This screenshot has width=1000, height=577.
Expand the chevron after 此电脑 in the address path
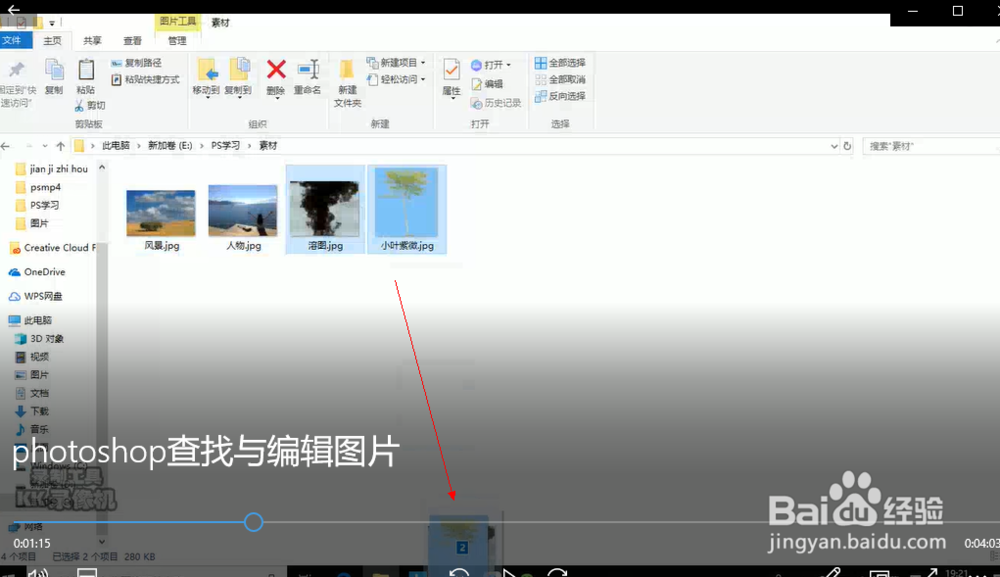pos(138,146)
